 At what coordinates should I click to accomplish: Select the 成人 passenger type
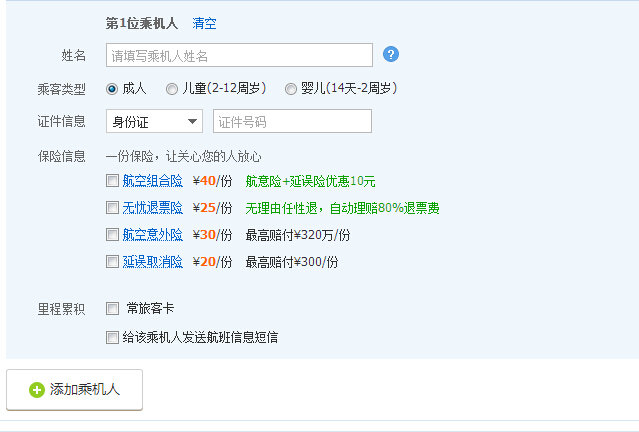pos(112,89)
